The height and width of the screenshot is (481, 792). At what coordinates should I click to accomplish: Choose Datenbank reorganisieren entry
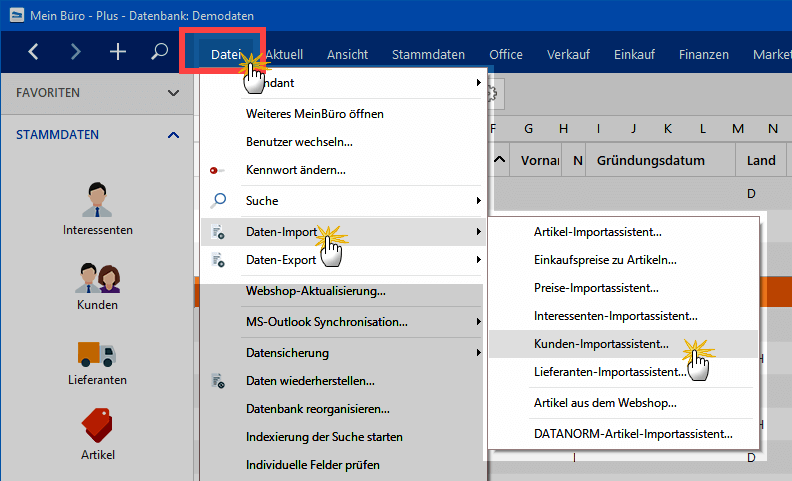coord(343,409)
